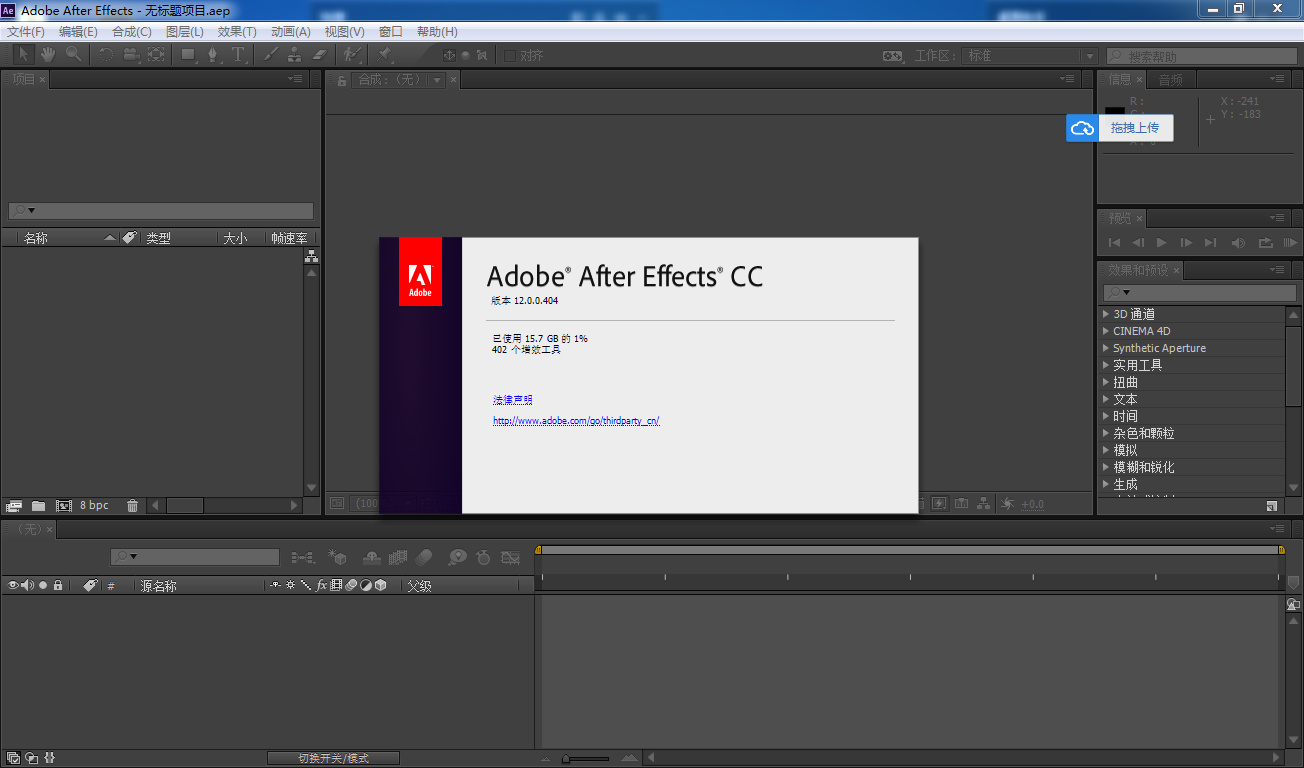Click the auto-keyframe stopwatch icon in timeline
1304x768 pixels.
(x=483, y=557)
